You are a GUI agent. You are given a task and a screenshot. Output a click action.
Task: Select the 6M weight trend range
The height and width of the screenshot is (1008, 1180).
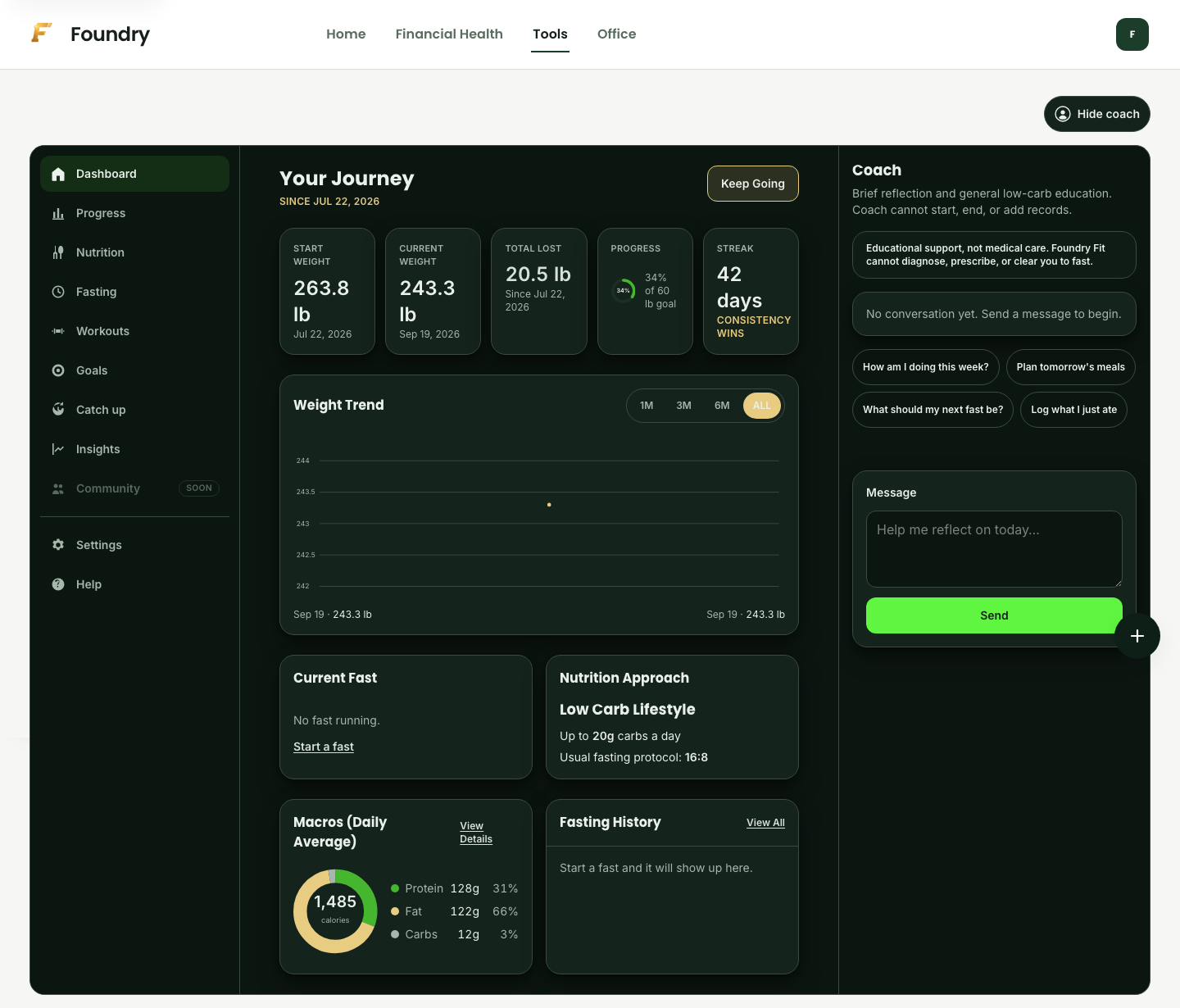coord(722,406)
